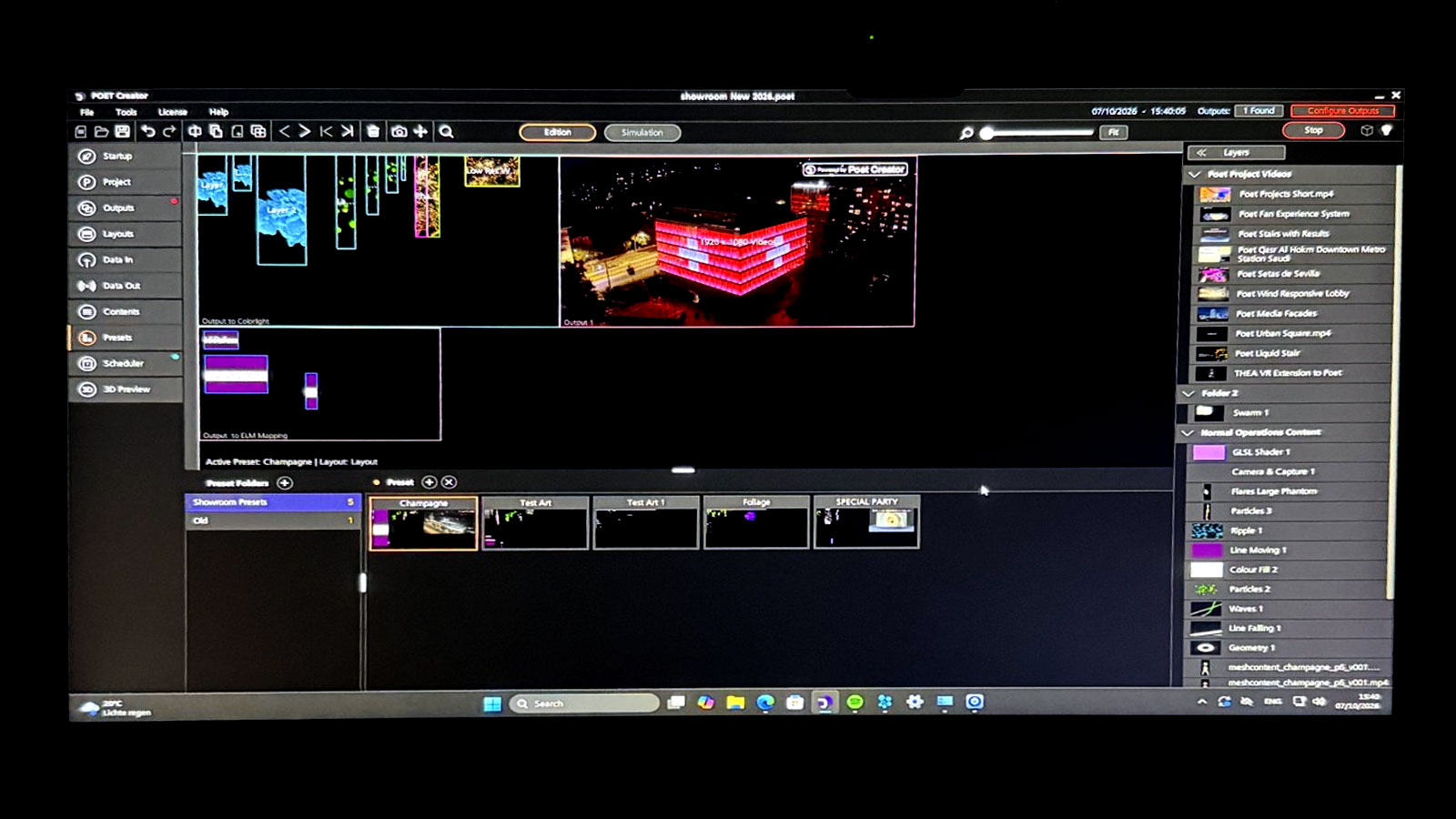Click the Stop button
The width and height of the screenshot is (1456, 819).
pos(1313,130)
